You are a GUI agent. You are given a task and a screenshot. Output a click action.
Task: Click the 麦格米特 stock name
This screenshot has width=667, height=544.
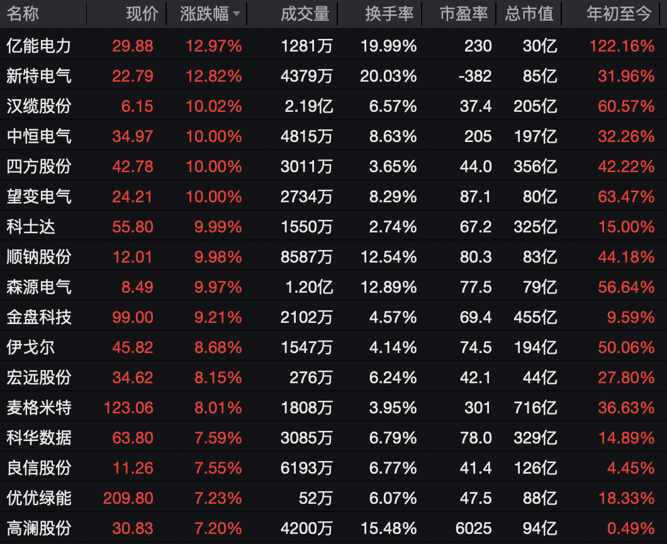click(x=38, y=408)
